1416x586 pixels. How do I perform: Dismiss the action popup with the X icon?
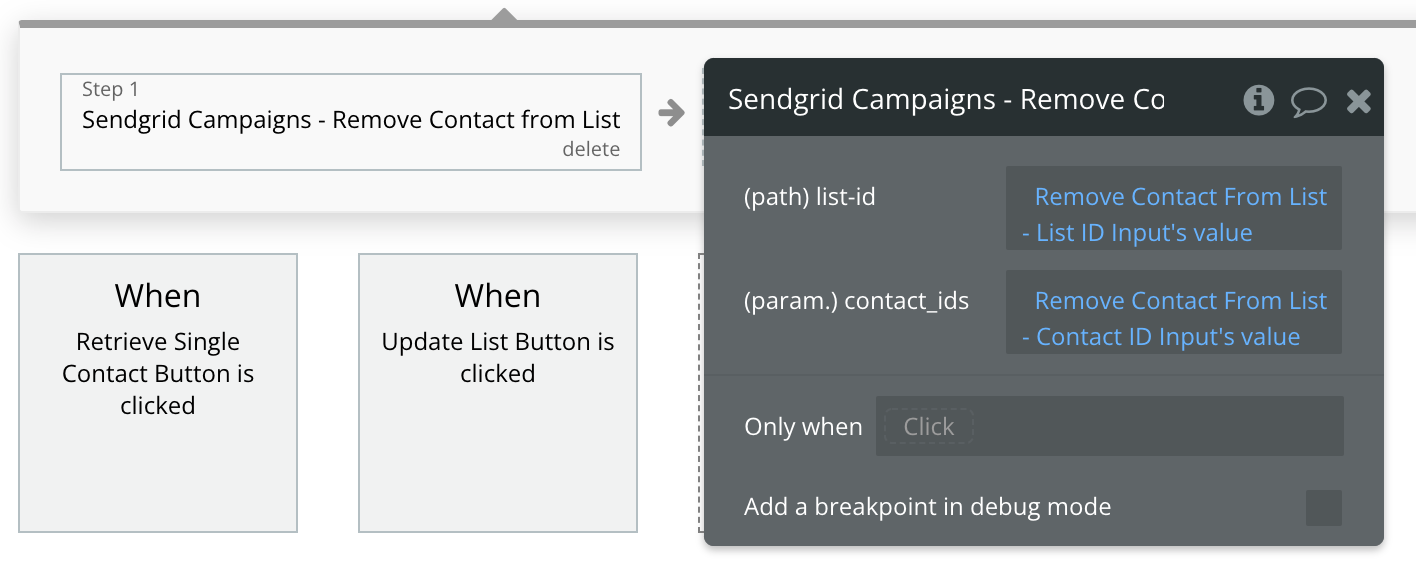pos(1358,100)
